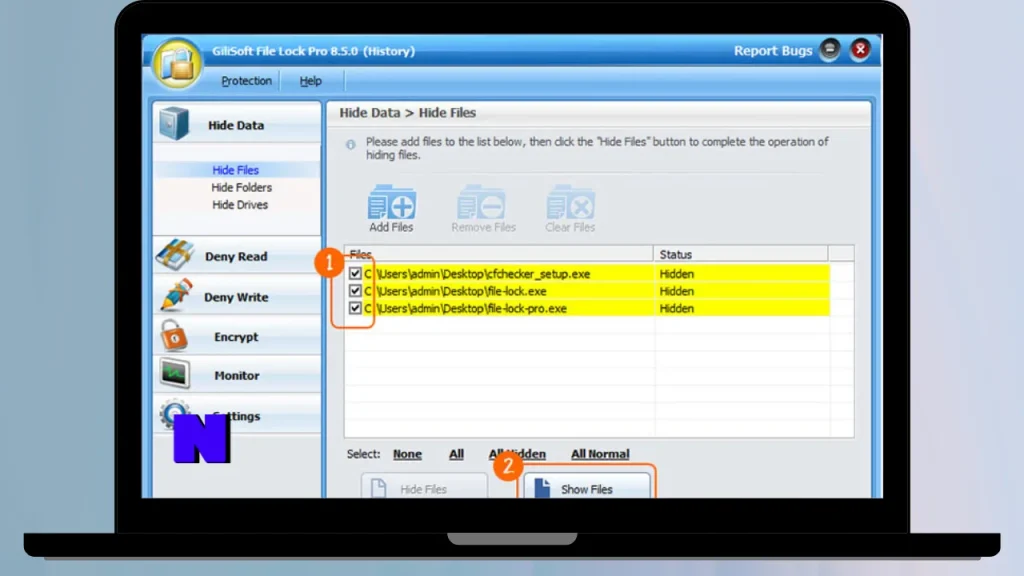Image resolution: width=1024 pixels, height=576 pixels.
Task: Click the All selection link
Action: pyautogui.click(x=456, y=454)
